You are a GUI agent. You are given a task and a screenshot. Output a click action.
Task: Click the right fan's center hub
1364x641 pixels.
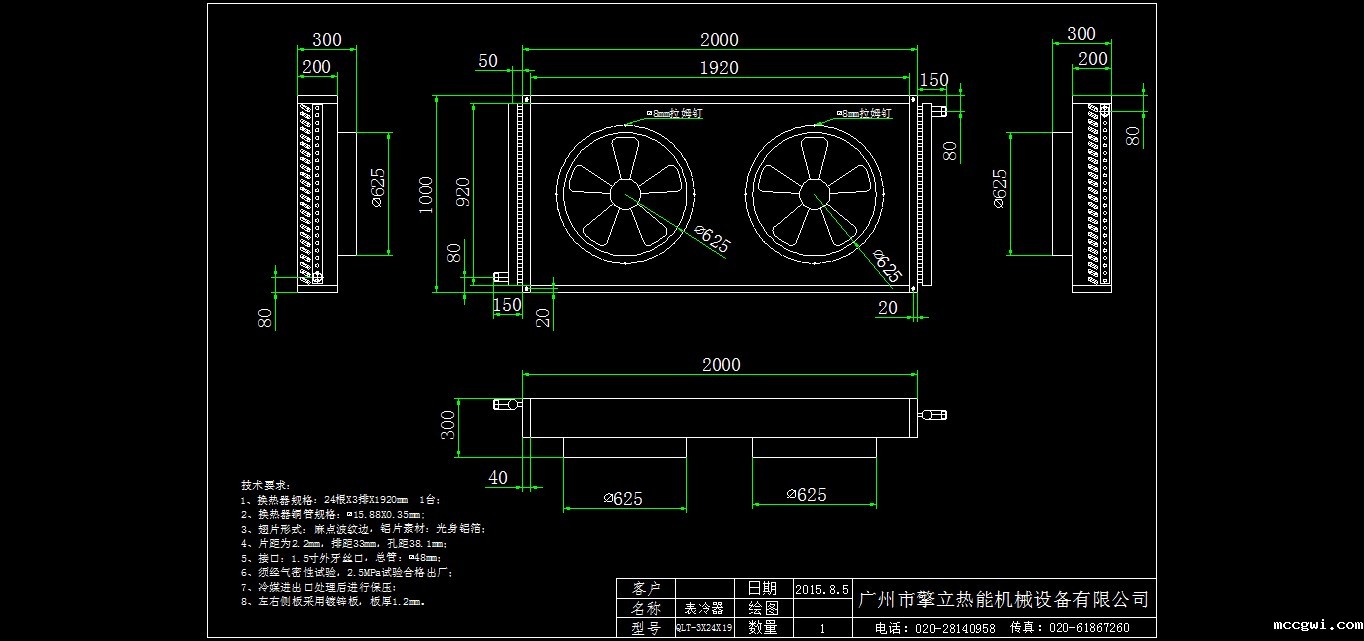tap(815, 191)
